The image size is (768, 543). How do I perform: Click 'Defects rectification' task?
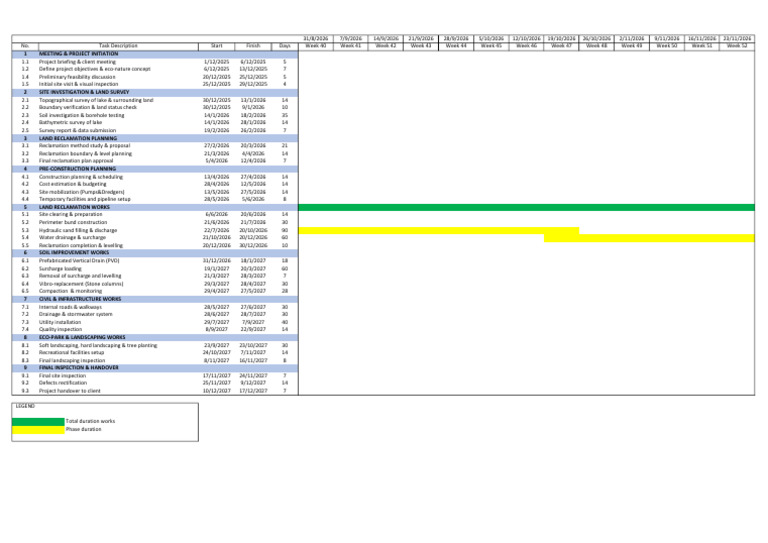click(63, 383)
